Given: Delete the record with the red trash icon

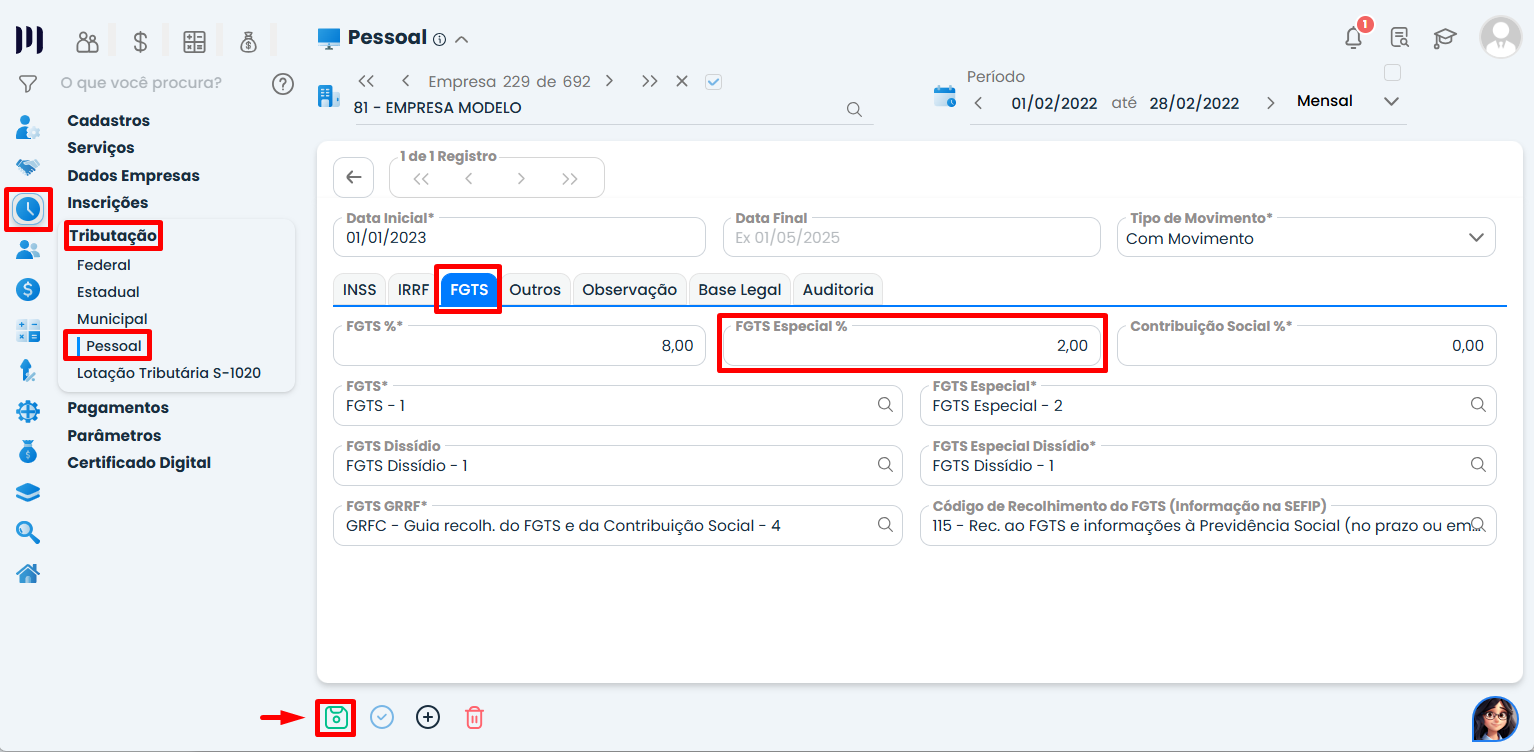Looking at the screenshot, I should click(474, 717).
